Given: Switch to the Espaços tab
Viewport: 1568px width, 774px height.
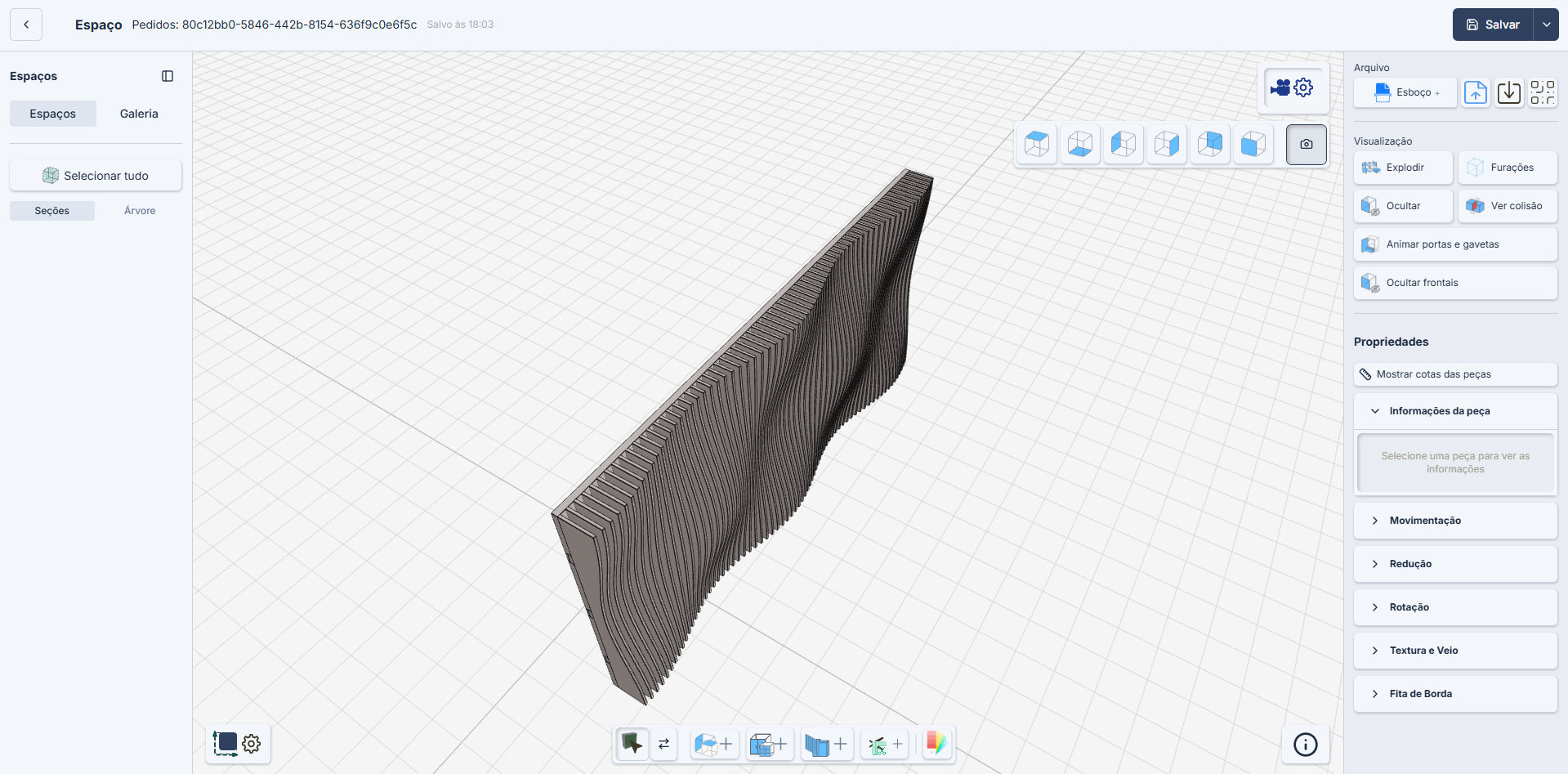Looking at the screenshot, I should (x=53, y=114).
